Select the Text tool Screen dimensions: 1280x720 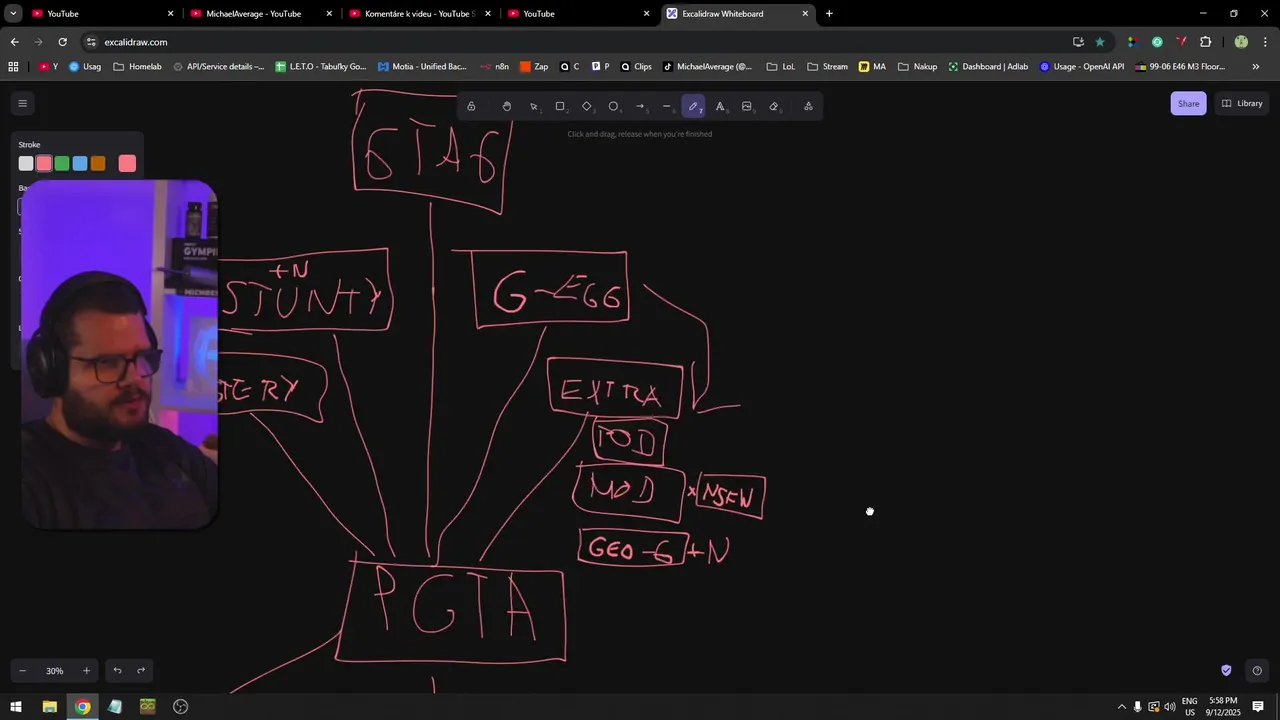click(720, 106)
